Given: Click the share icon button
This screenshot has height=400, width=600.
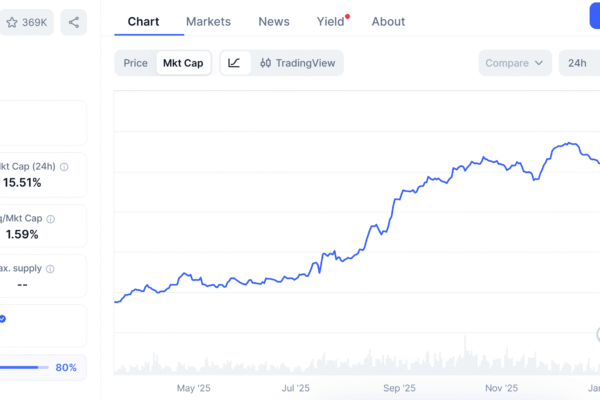Looking at the screenshot, I should pyautogui.click(x=73, y=22).
